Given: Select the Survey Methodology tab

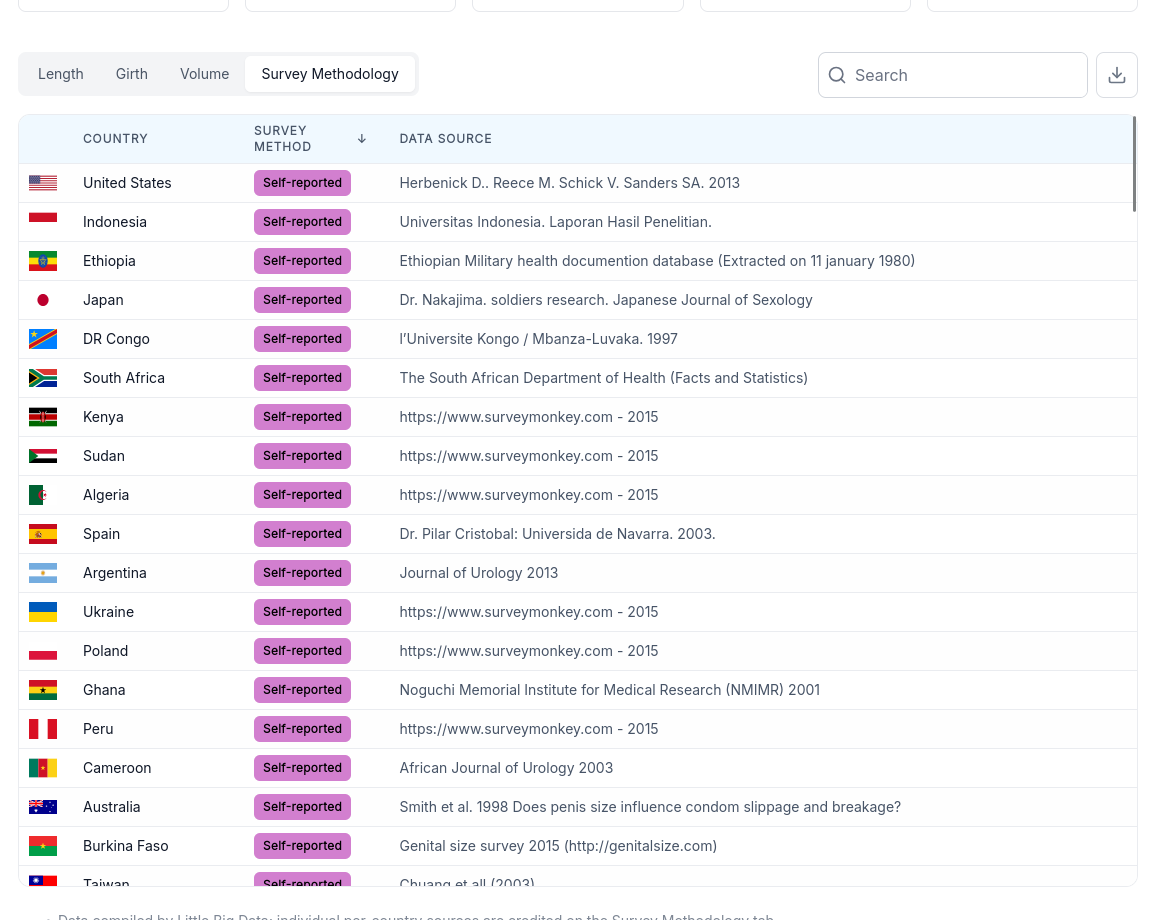Looking at the screenshot, I should [x=330, y=74].
